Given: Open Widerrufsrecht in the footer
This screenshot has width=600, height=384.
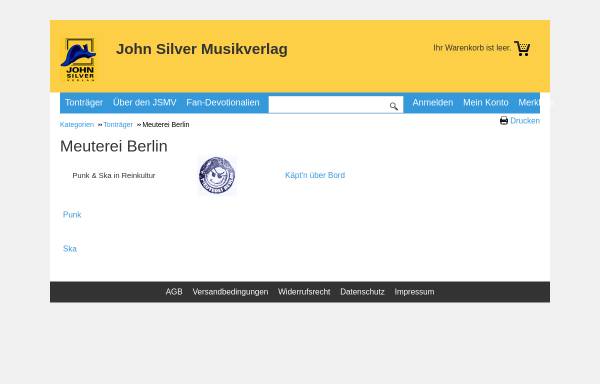Looking at the screenshot, I should (x=304, y=292).
